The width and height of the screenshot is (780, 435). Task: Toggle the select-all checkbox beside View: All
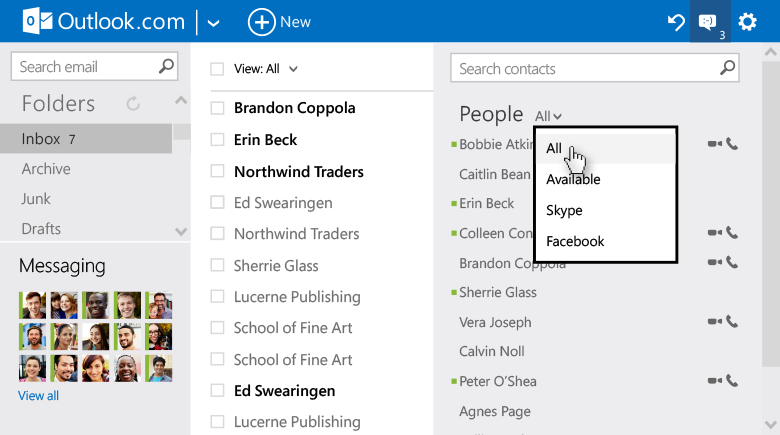point(217,69)
